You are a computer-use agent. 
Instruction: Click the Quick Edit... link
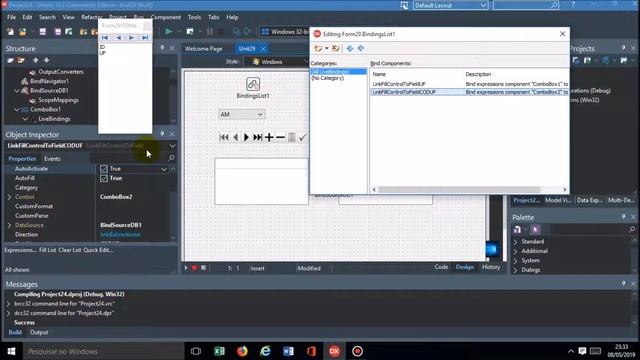[x=98, y=250]
